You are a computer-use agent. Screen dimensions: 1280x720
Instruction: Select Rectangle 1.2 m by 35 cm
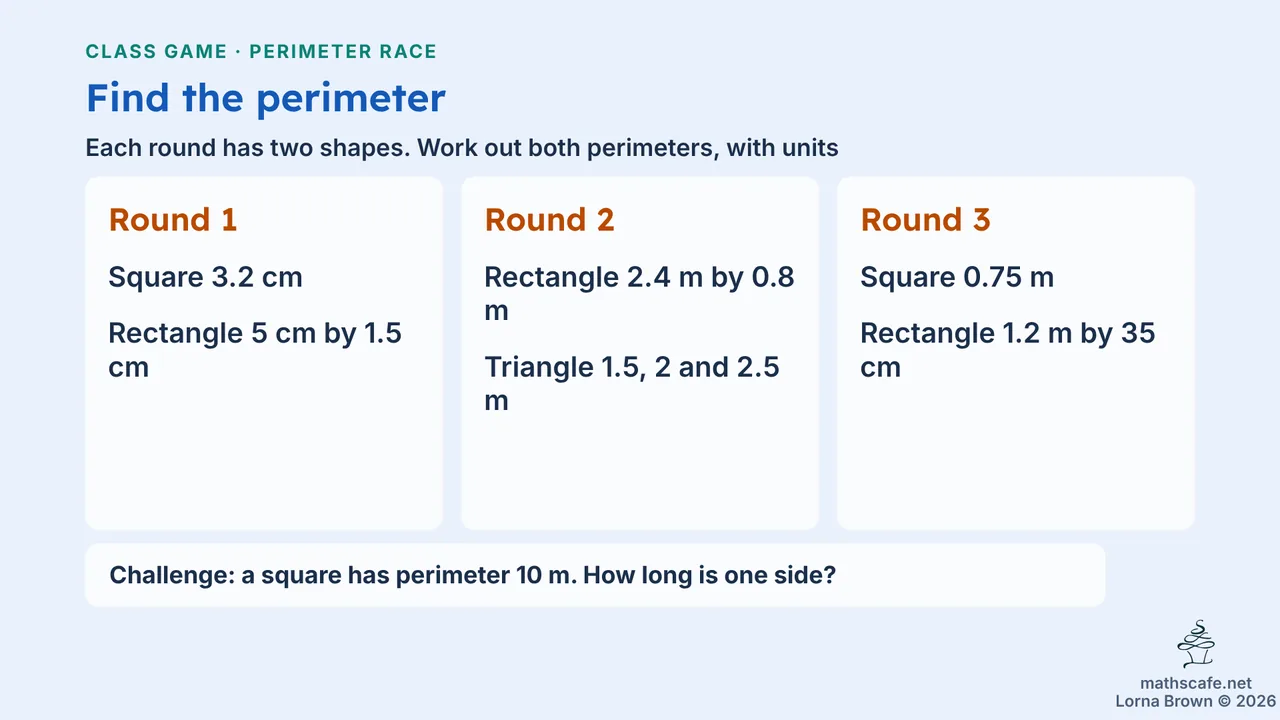[1008, 350]
